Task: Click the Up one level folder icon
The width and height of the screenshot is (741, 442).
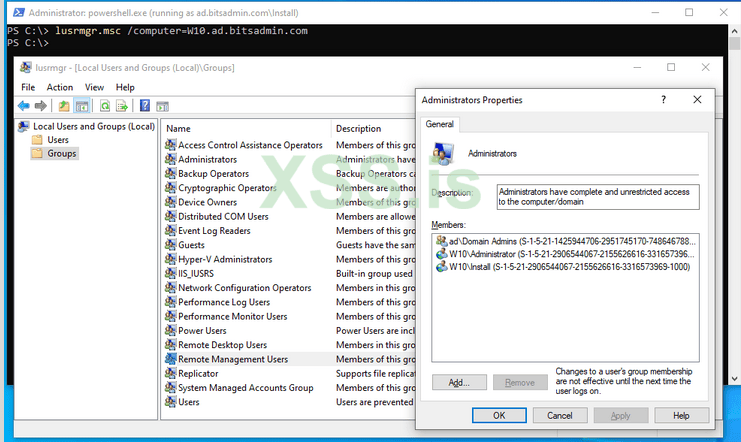Action: [64, 106]
